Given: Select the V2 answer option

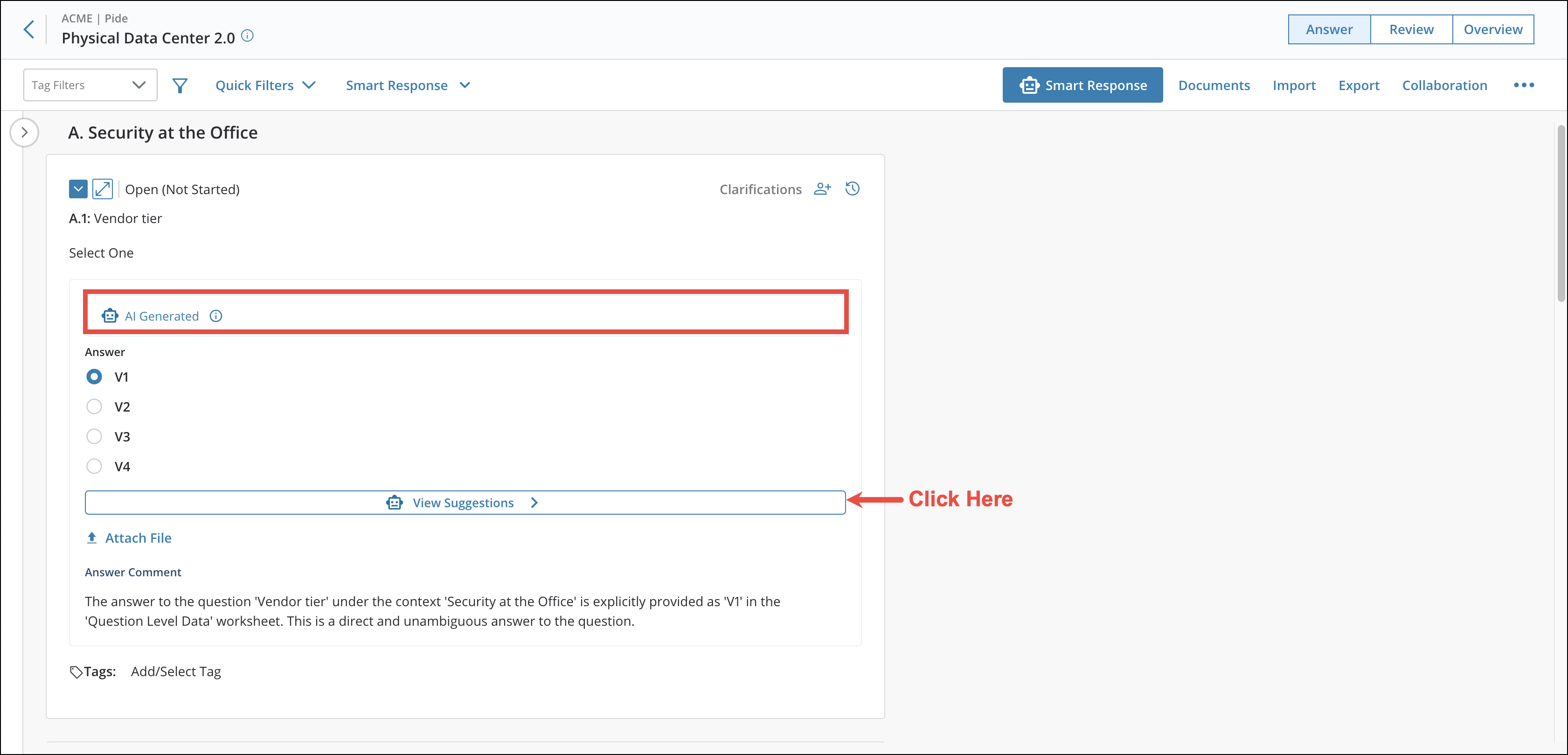Looking at the screenshot, I should (94, 406).
